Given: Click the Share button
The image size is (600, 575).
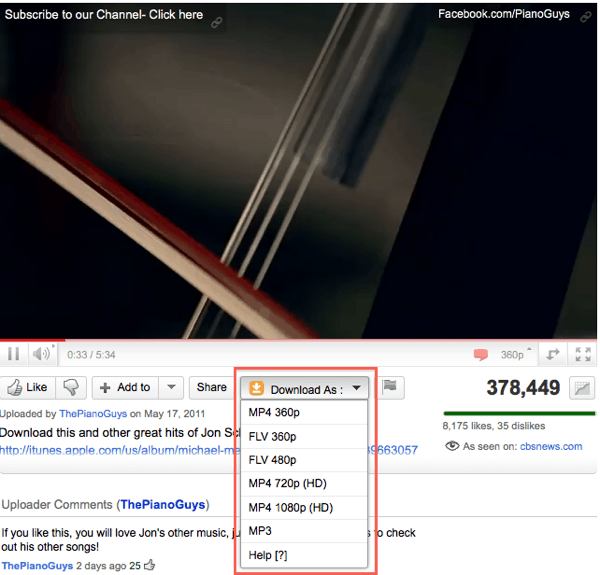Looking at the screenshot, I should [211, 388].
